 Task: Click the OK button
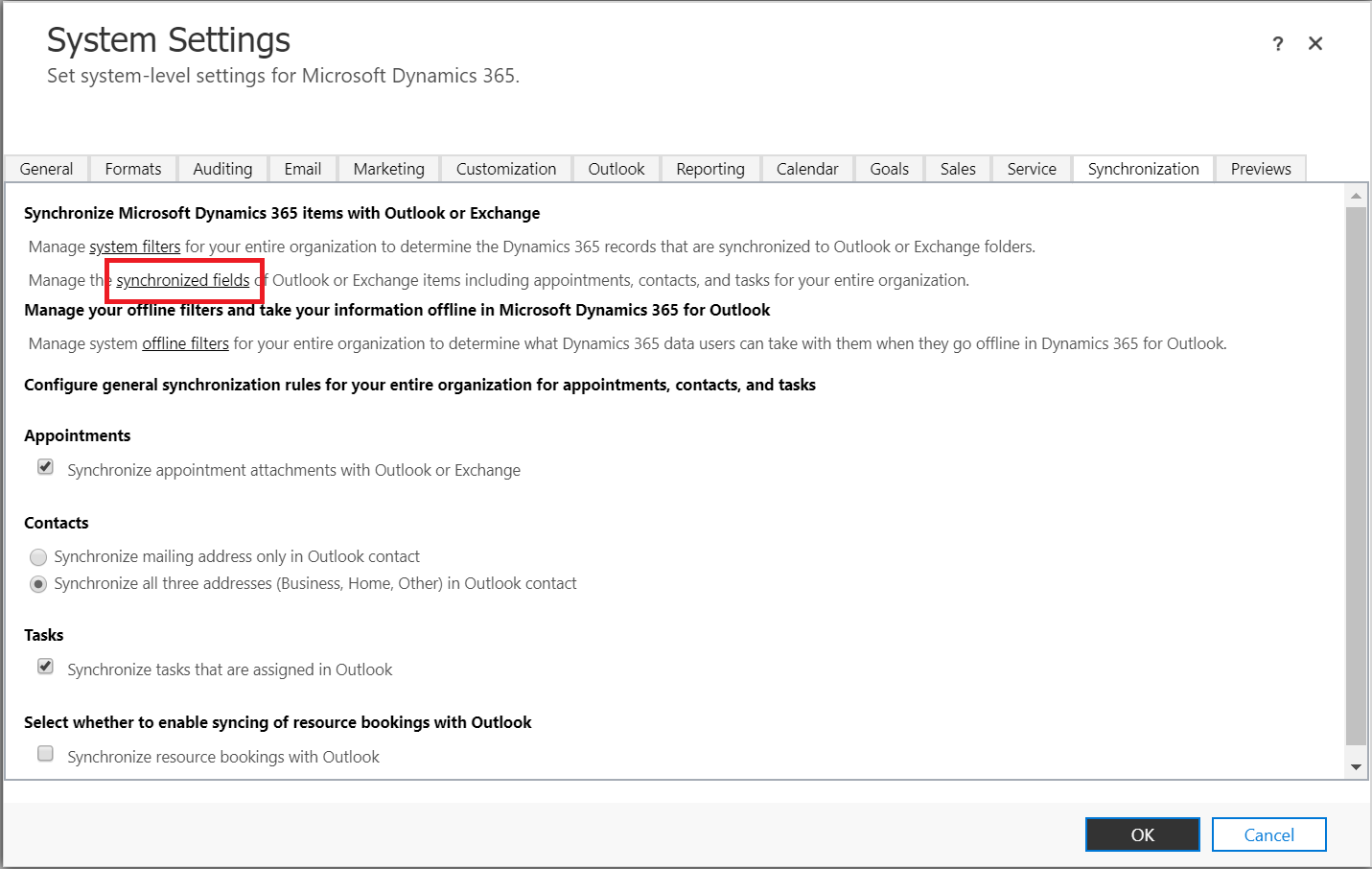[x=1143, y=834]
